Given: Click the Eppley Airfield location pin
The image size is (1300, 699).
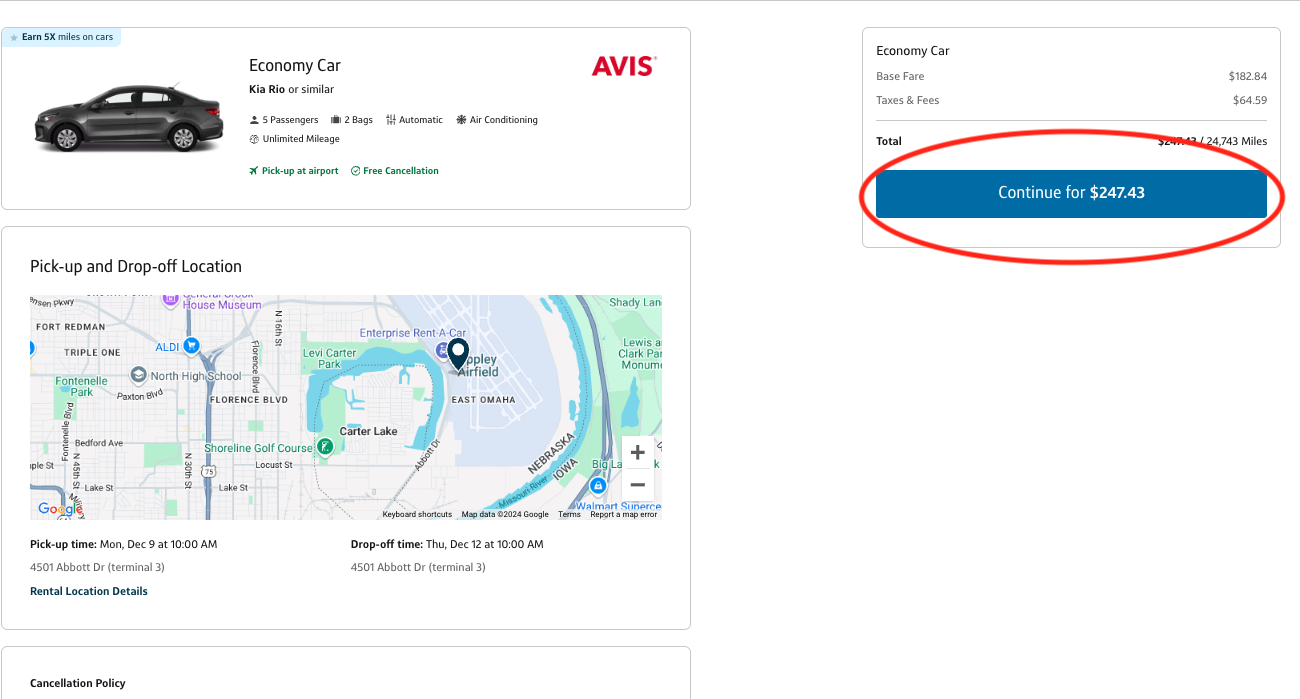Looking at the screenshot, I should pos(458,355).
